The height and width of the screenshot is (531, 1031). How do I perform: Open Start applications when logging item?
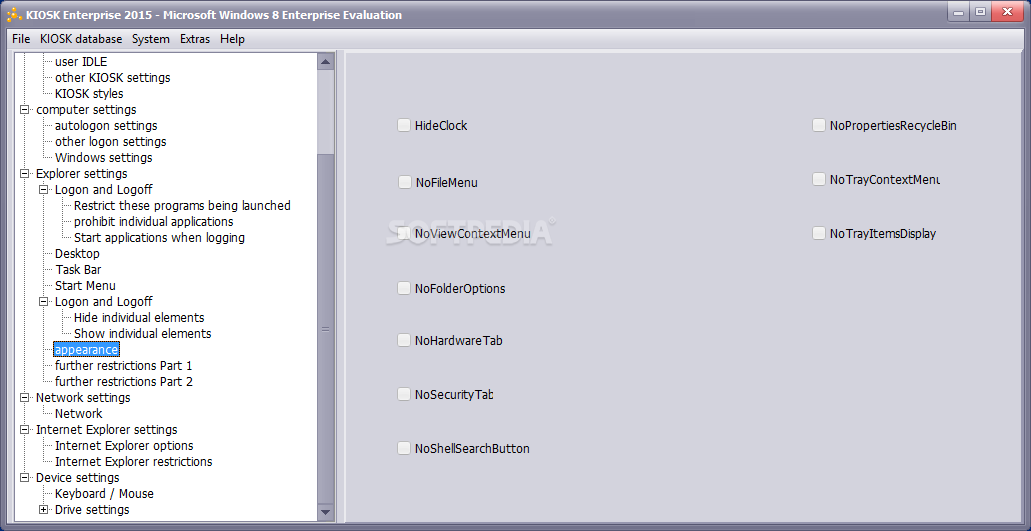point(159,237)
